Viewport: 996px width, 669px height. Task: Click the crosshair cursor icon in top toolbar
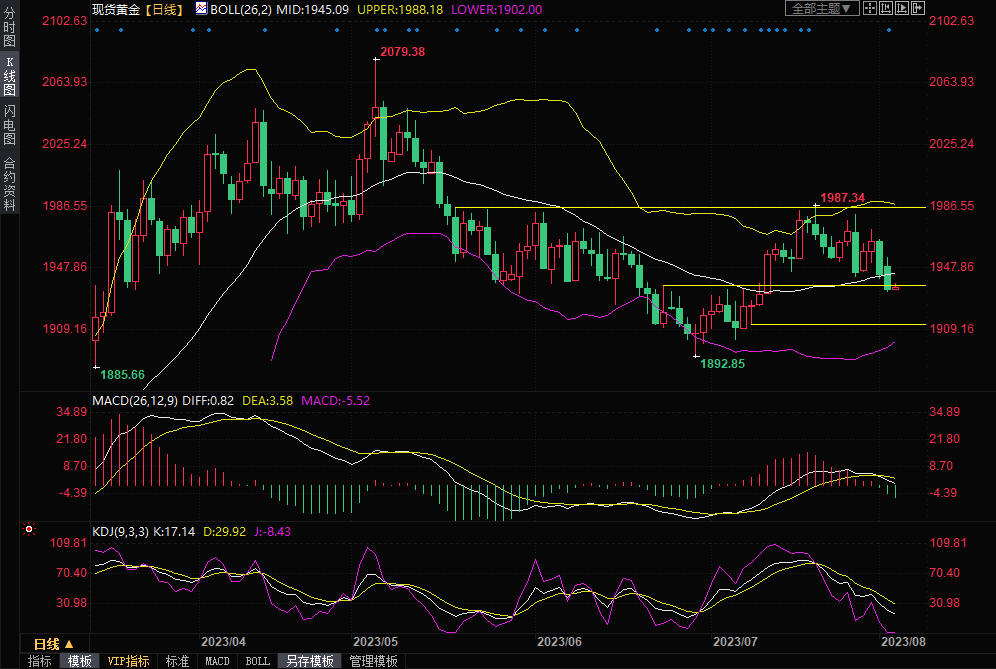870,8
